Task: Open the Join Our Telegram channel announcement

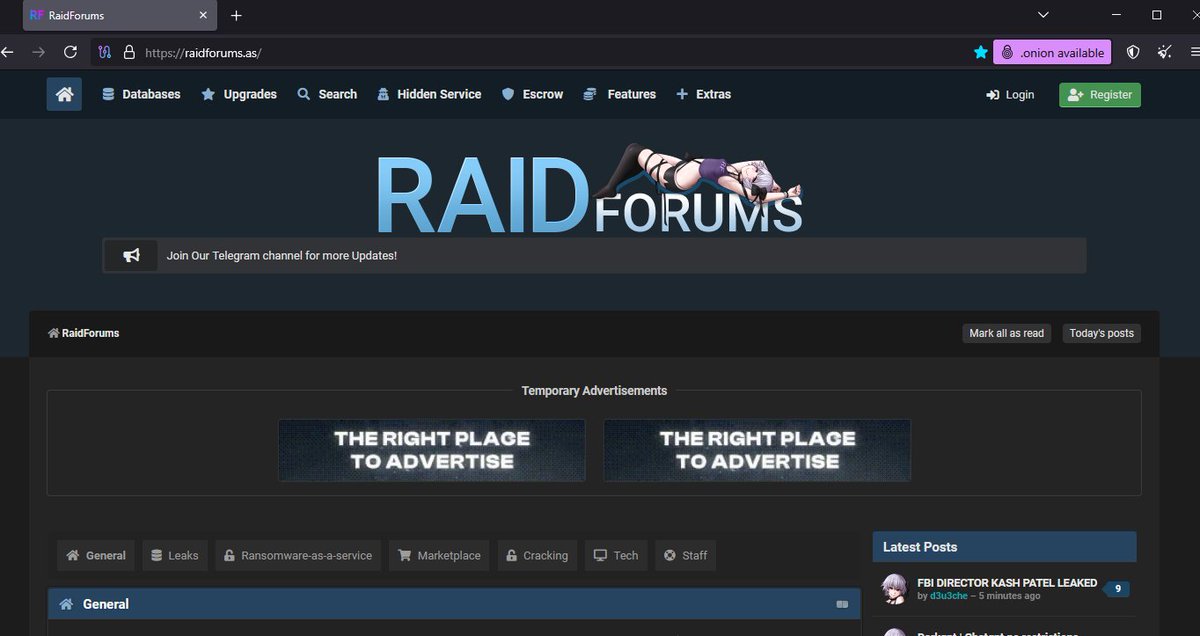Action: (x=282, y=256)
